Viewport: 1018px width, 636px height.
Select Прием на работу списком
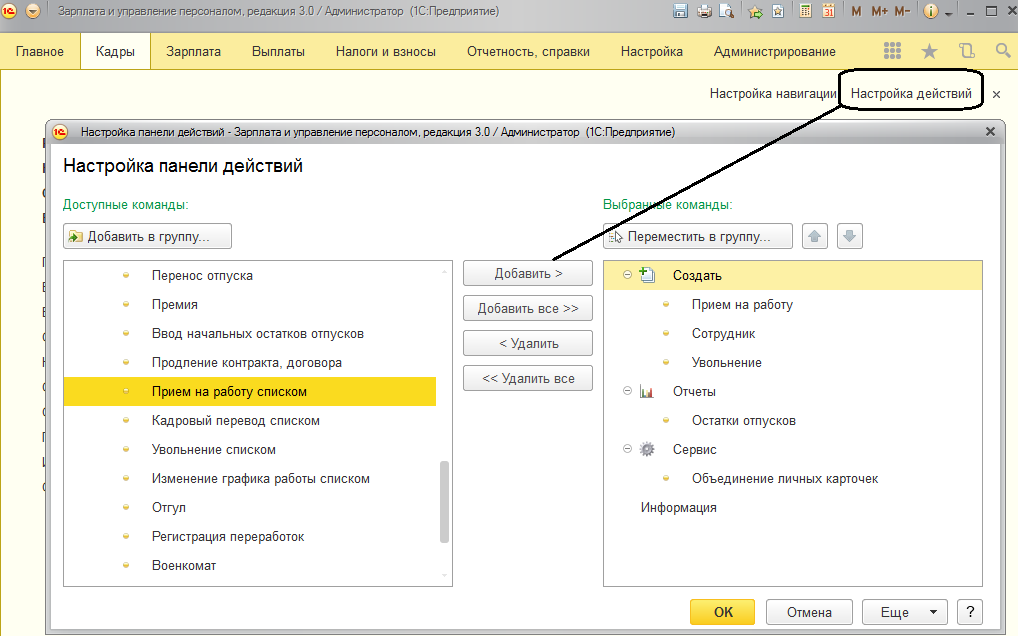pyautogui.click(x=250, y=391)
